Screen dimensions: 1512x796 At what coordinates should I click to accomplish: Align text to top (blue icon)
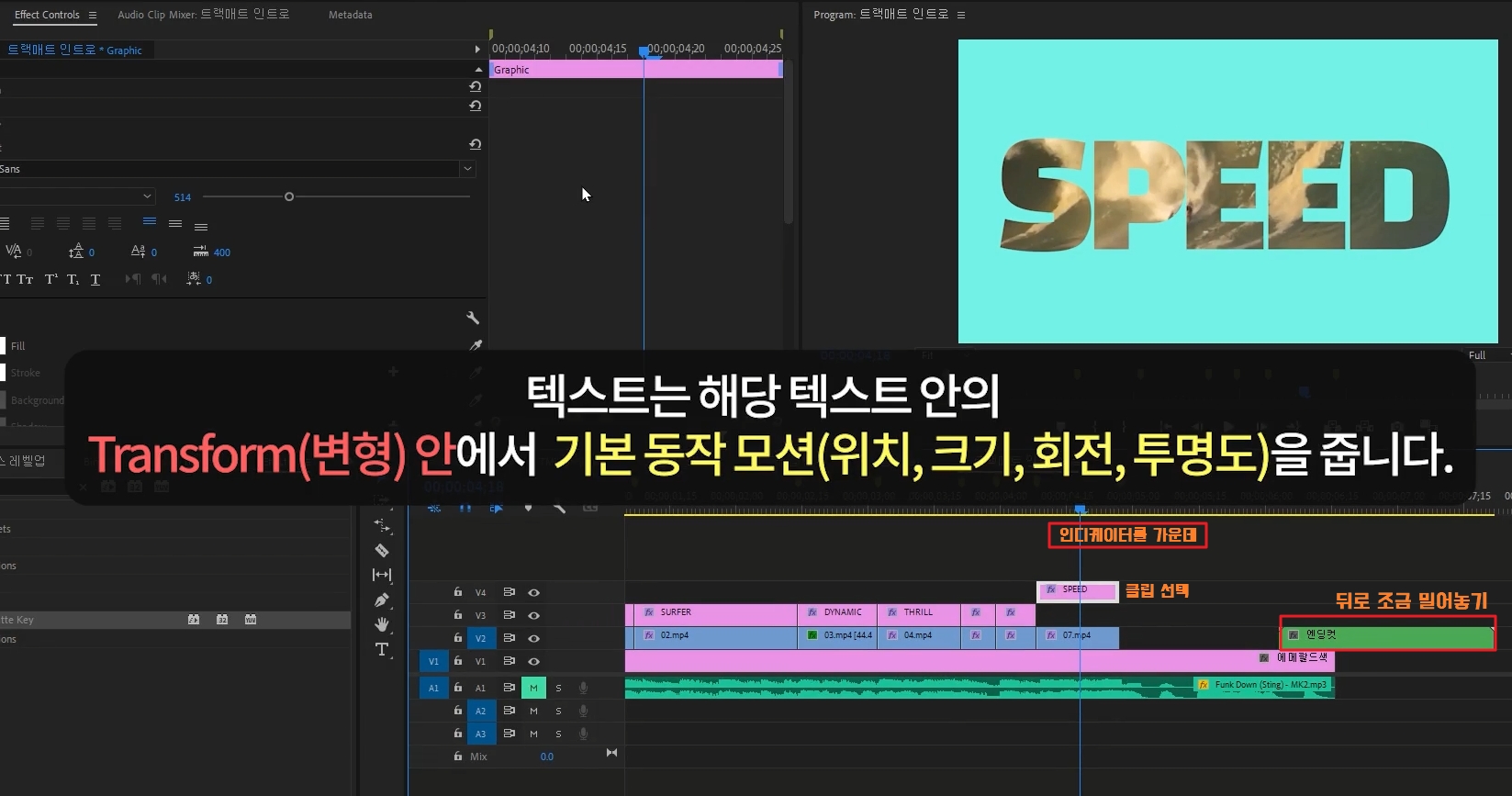click(150, 222)
